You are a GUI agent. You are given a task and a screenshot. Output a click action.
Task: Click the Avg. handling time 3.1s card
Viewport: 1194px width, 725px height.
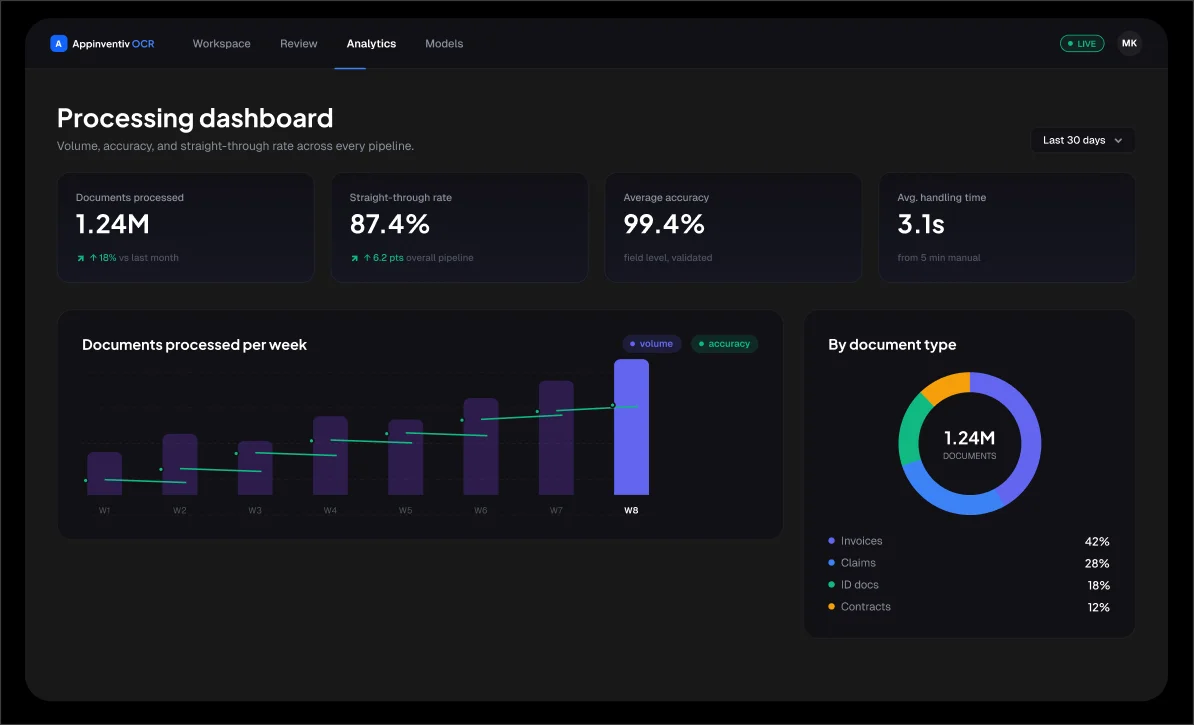click(x=1007, y=228)
